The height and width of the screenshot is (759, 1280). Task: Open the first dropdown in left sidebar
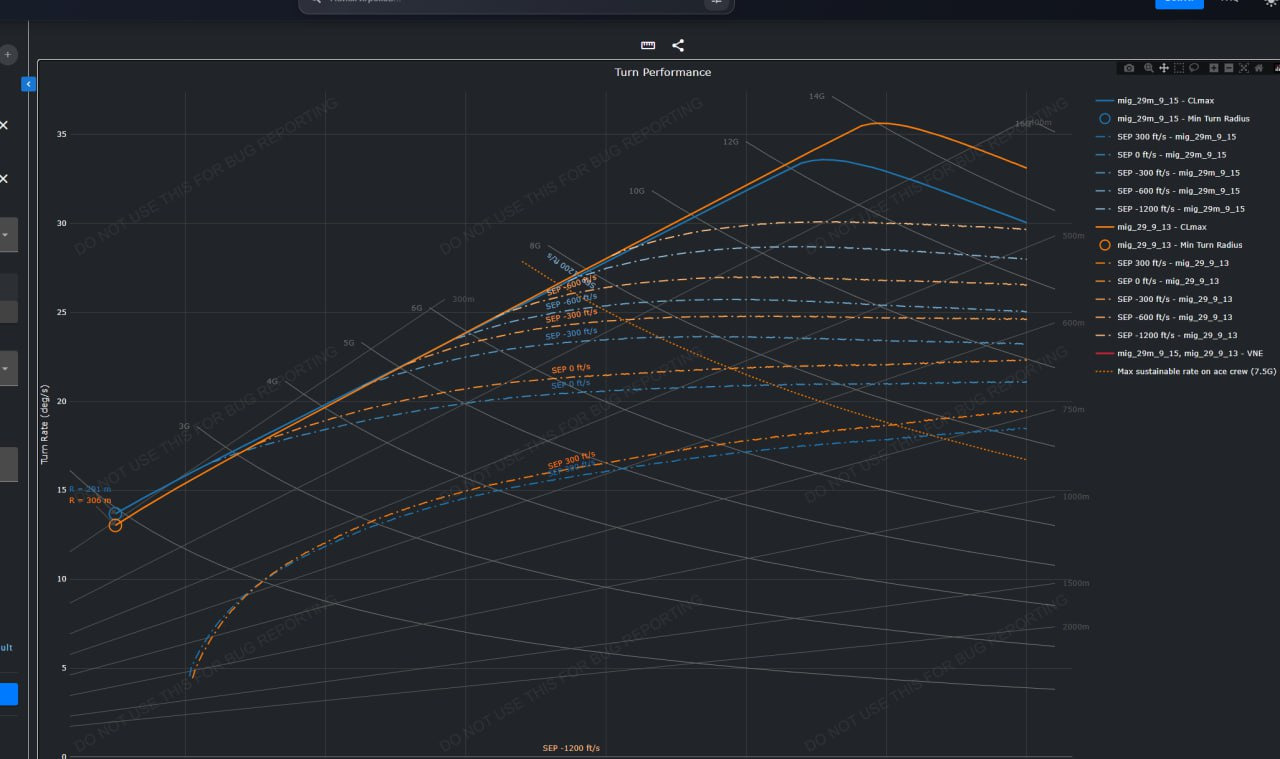click(6, 236)
